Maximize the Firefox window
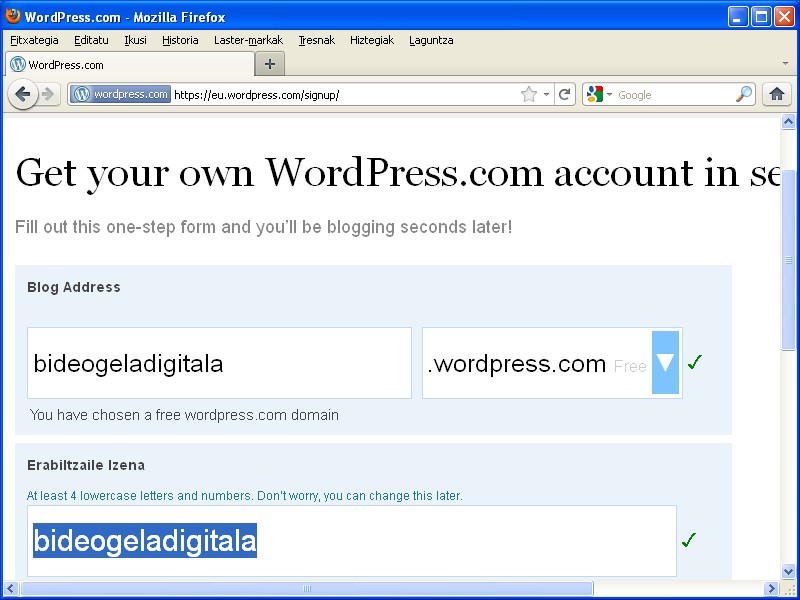Viewport: 800px width, 600px height. pyautogui.click(x=761, y=17)
